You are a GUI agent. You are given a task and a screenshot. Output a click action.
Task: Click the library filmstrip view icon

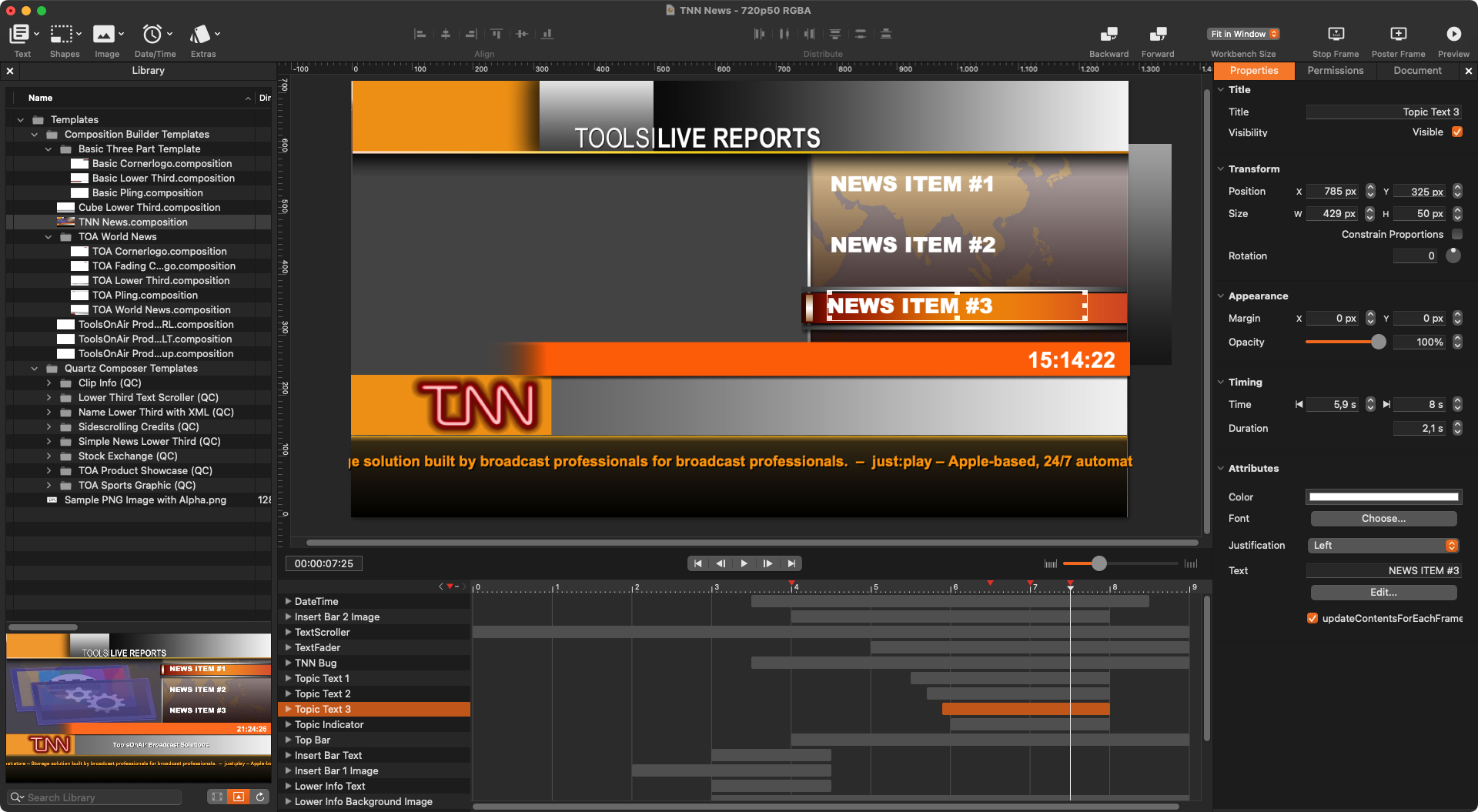(x=217, y=797)
